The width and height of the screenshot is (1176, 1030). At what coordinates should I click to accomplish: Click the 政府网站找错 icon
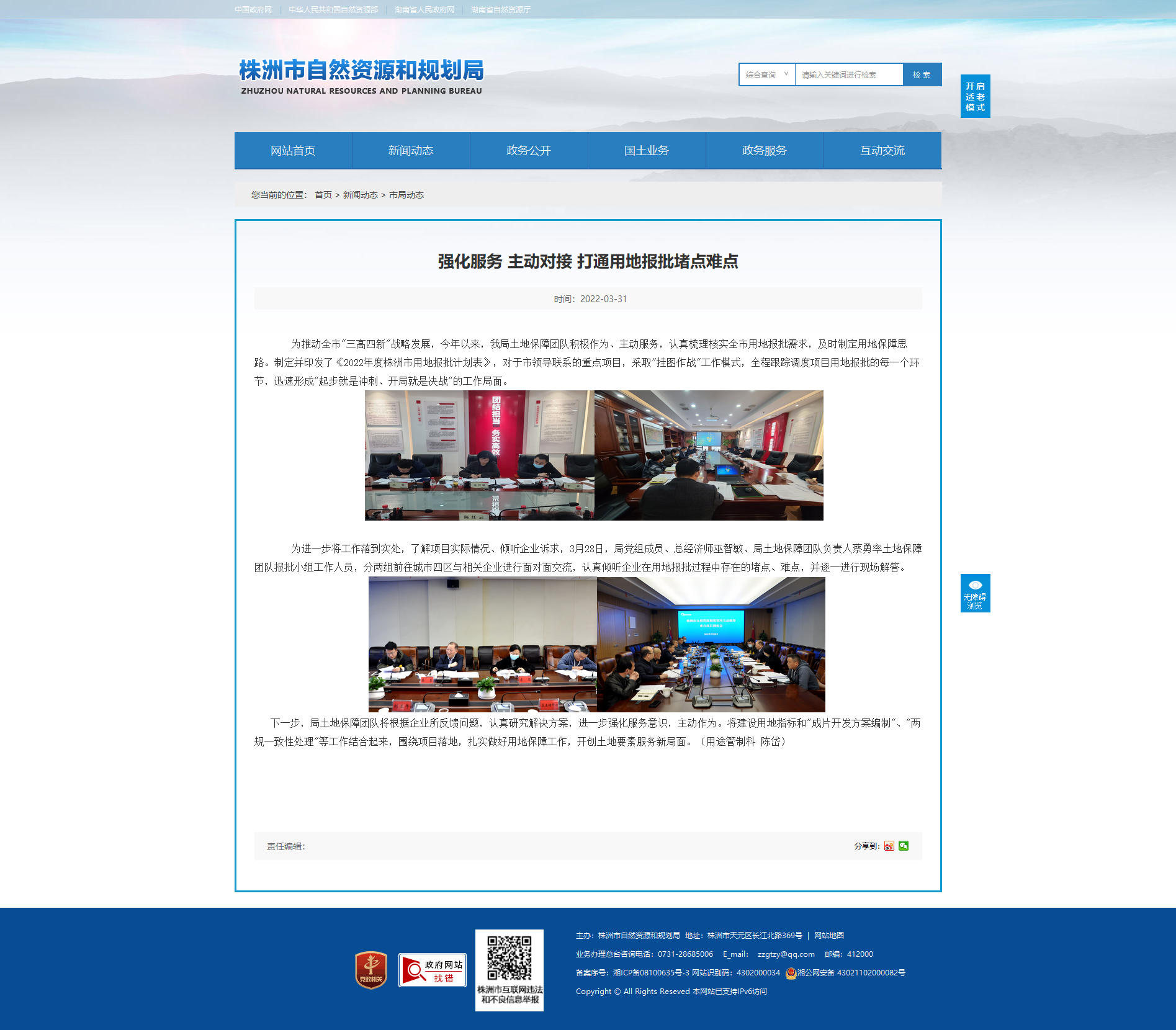click(x=433, y=970)
